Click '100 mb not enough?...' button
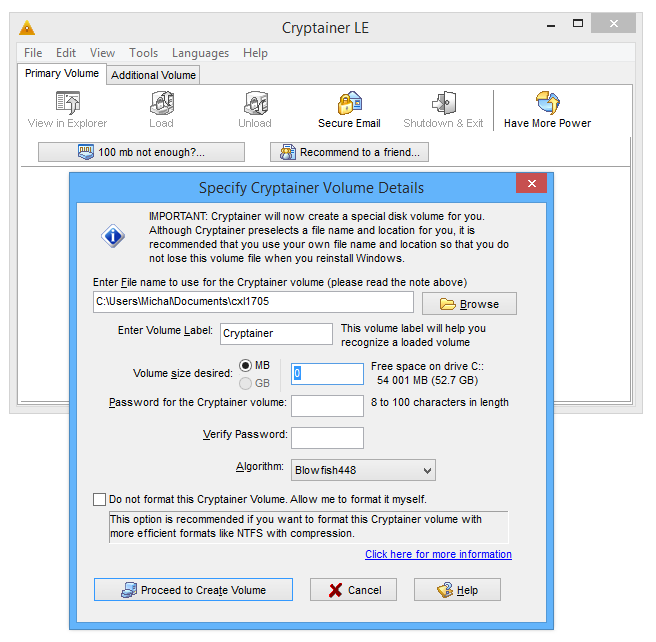 [x=141, y=152]
